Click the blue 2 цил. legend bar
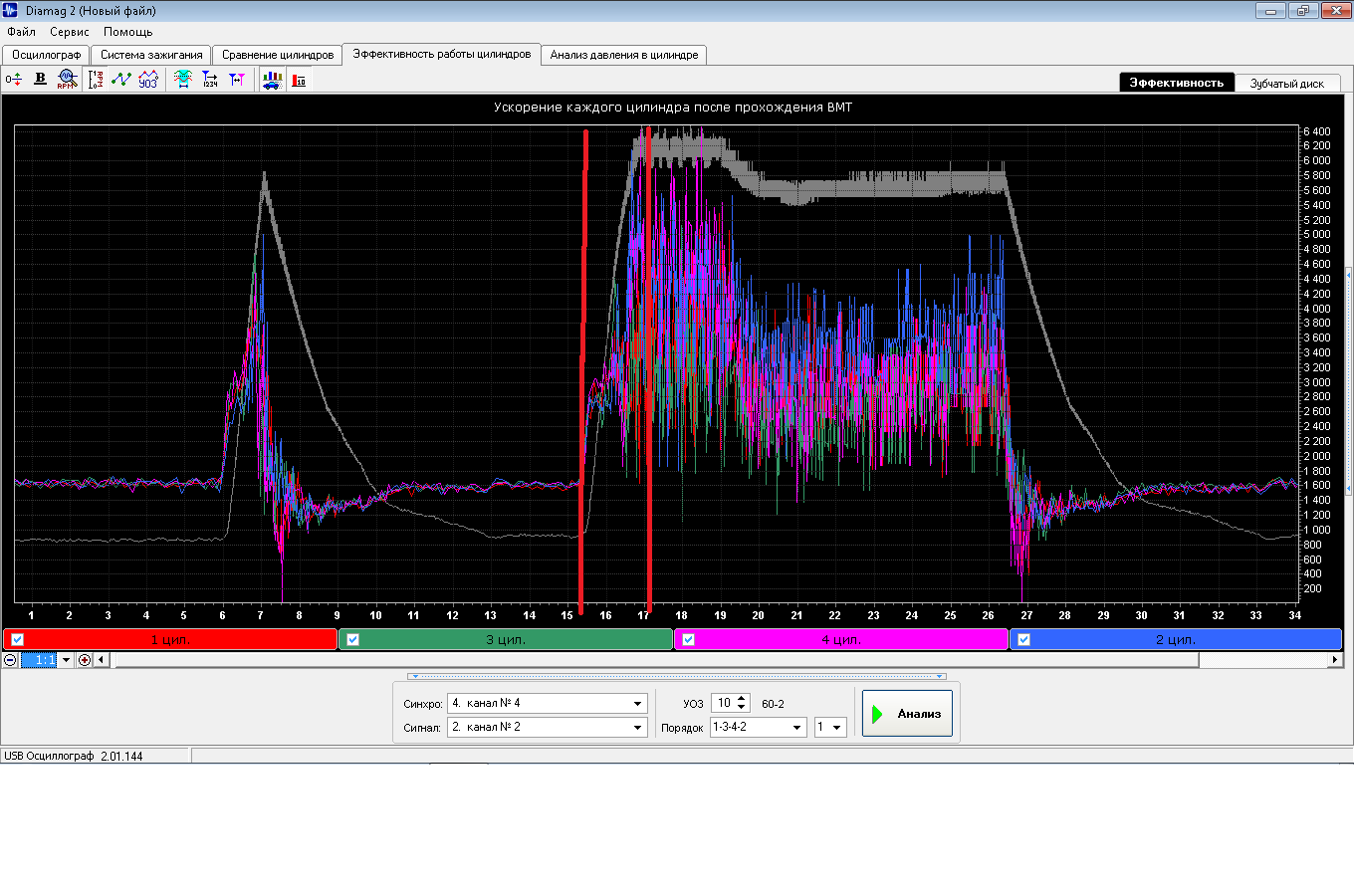Screen dimensions: 1354x896 point(1176,640)
